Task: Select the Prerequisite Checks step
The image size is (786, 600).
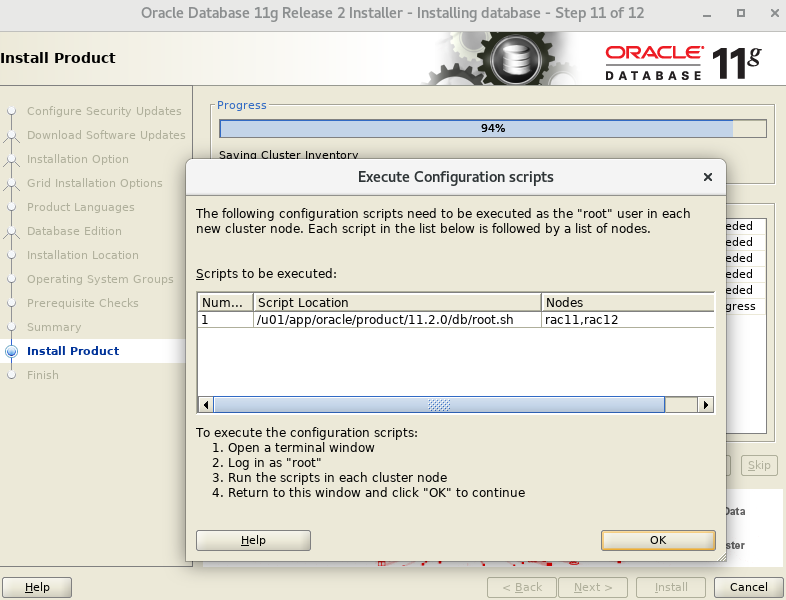Action: click(83, 303)
